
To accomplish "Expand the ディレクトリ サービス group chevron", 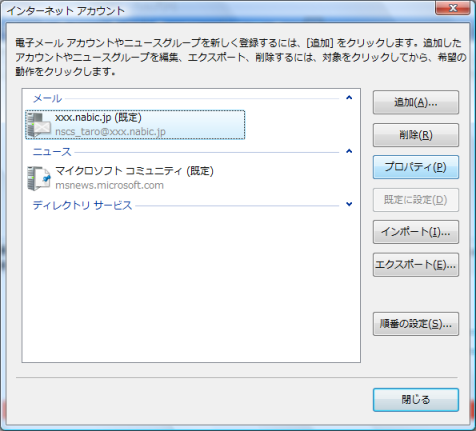I will (349, 204).
